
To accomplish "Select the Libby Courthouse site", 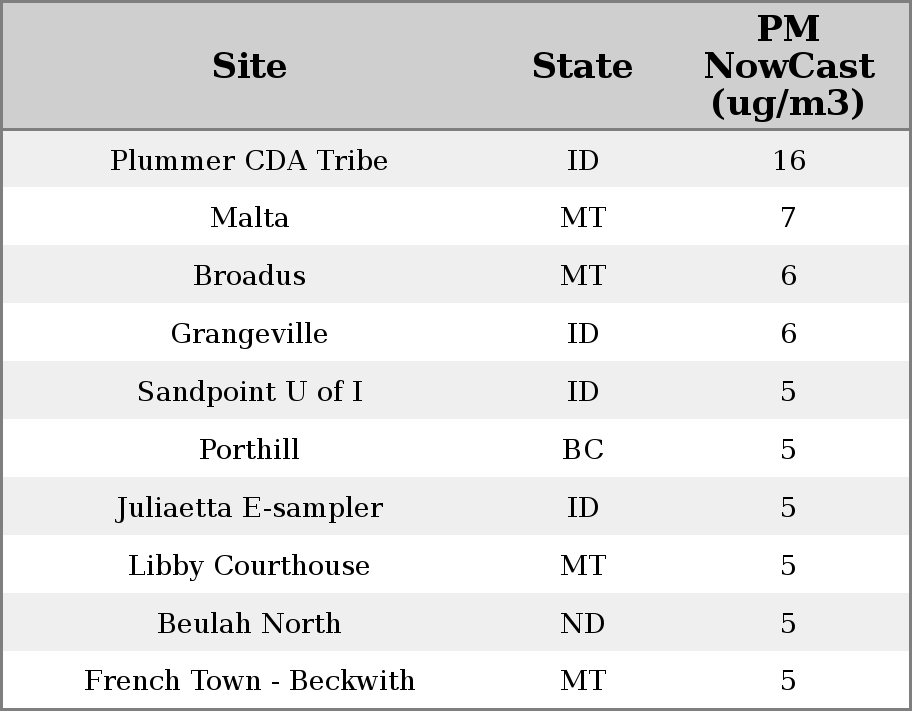I will [x=249, y=566].
